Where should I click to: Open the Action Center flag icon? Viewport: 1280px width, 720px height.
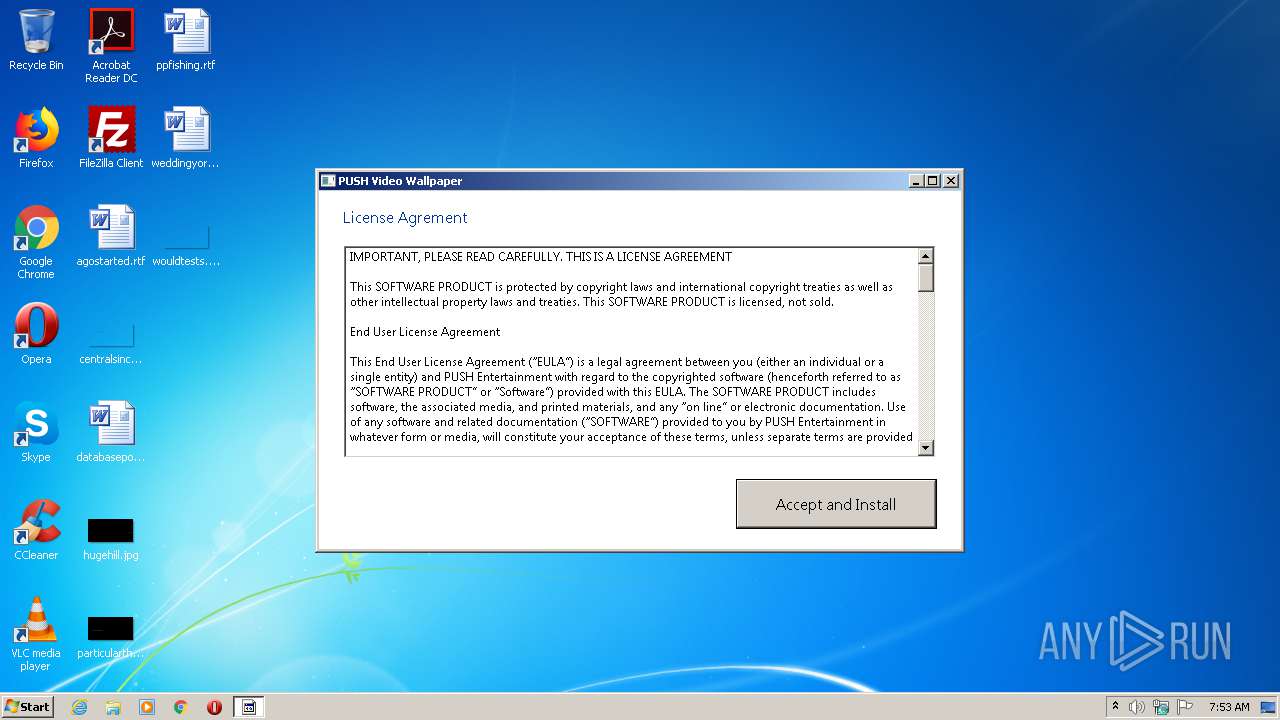pos(1185,707)
